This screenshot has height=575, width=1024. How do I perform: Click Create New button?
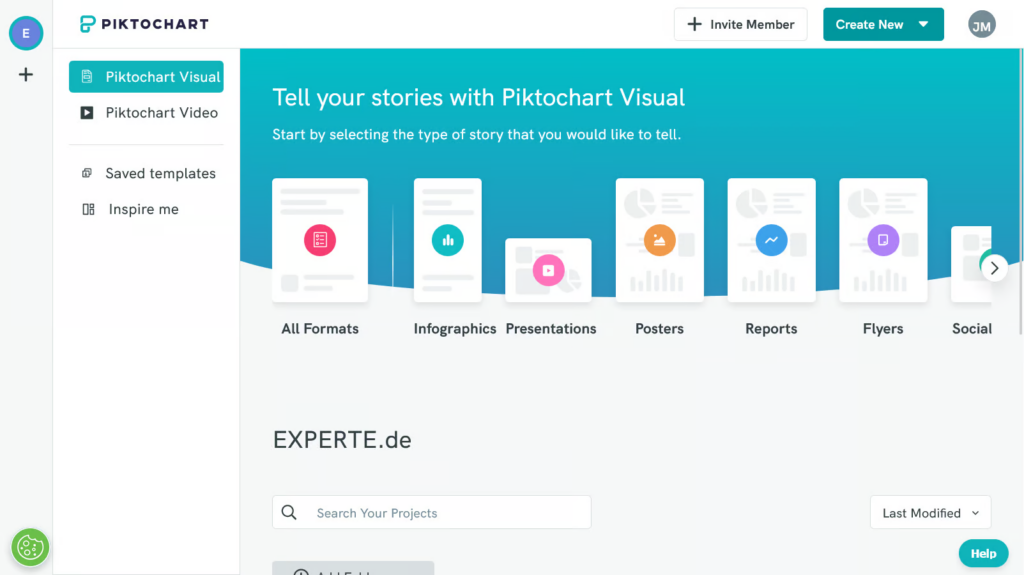(x=883, y=24)
